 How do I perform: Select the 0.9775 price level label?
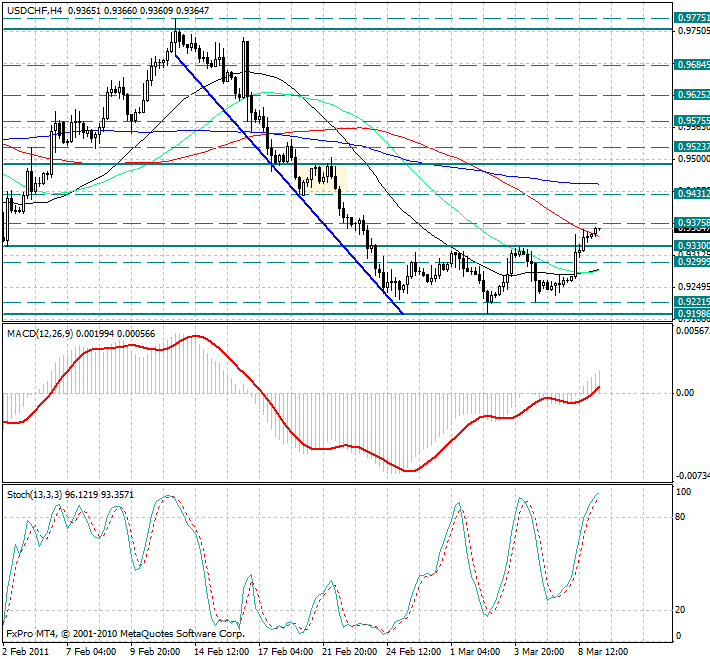click(x=692, y=18)
